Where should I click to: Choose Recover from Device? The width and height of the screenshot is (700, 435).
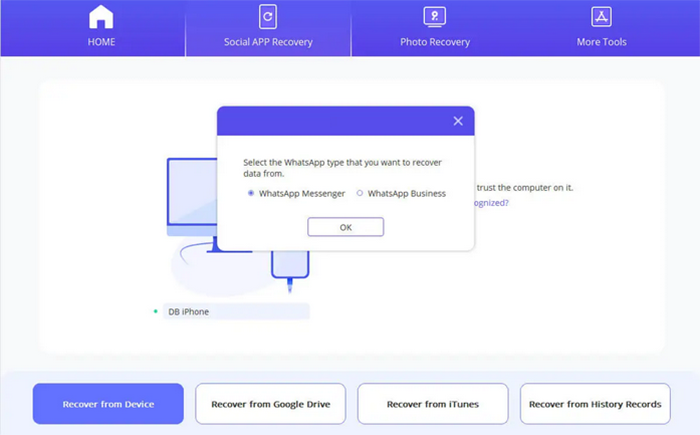pyautogui.click(x=108, y=404)
